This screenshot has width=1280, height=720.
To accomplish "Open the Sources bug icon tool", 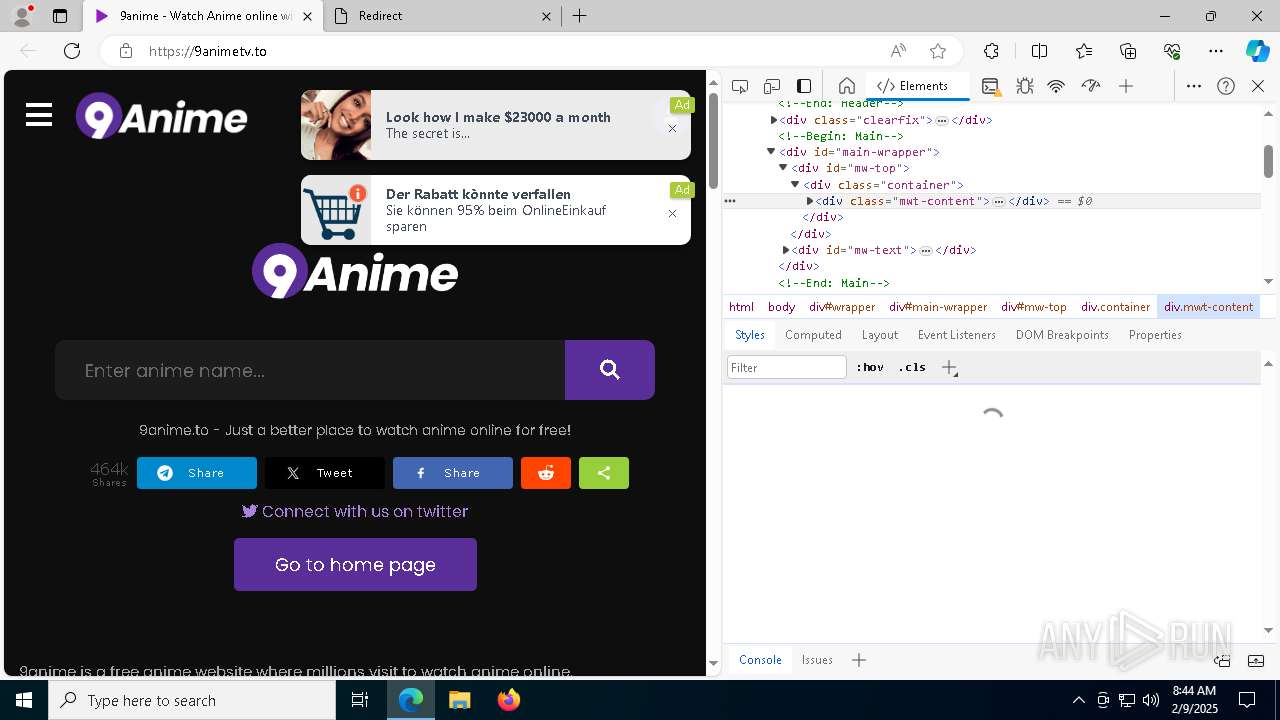I will tap(1024, 86).
